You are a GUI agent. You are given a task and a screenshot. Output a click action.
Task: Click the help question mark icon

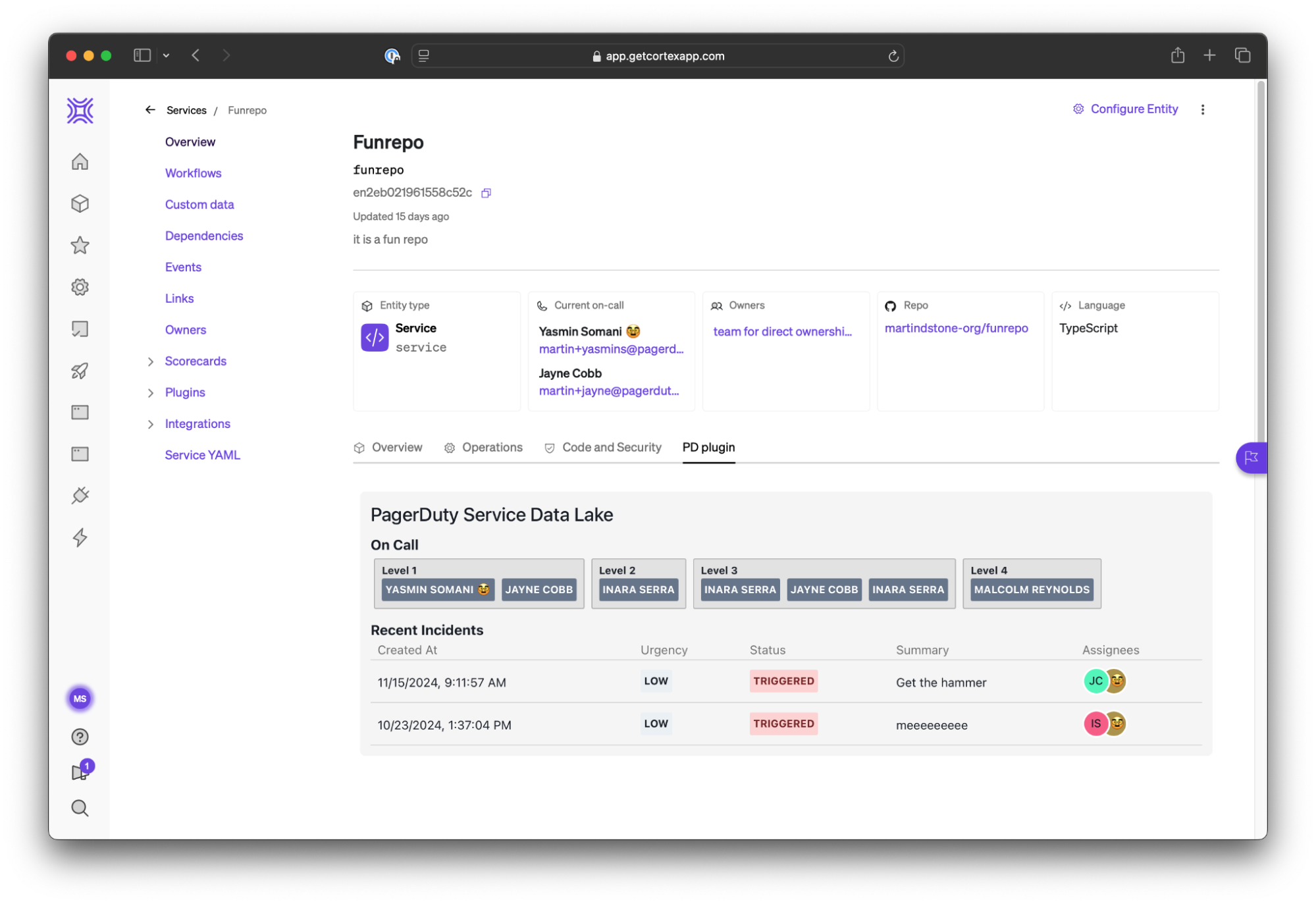click(x=80, y=737)
